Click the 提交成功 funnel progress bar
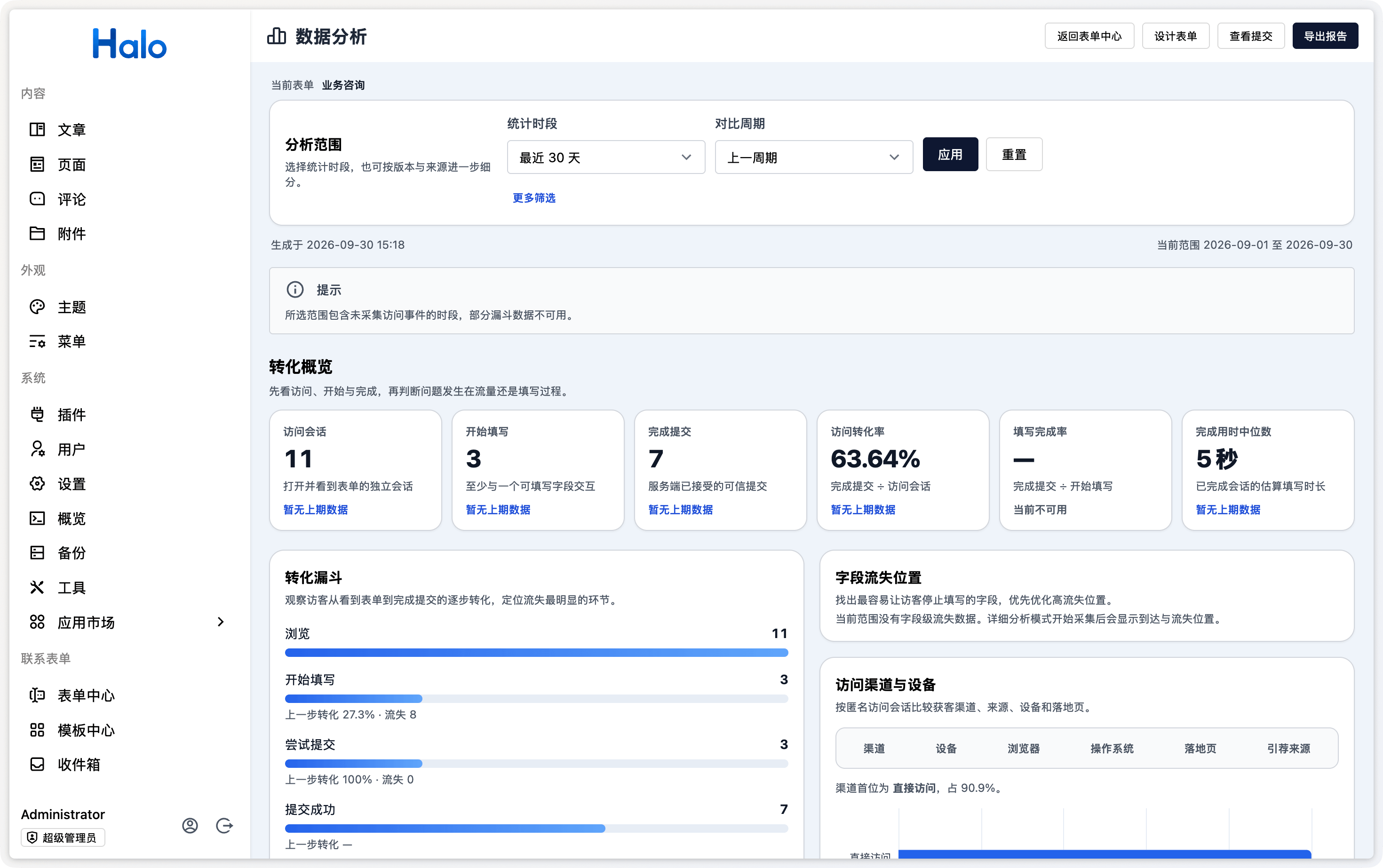1383x868 pixels. coord(536,829)
